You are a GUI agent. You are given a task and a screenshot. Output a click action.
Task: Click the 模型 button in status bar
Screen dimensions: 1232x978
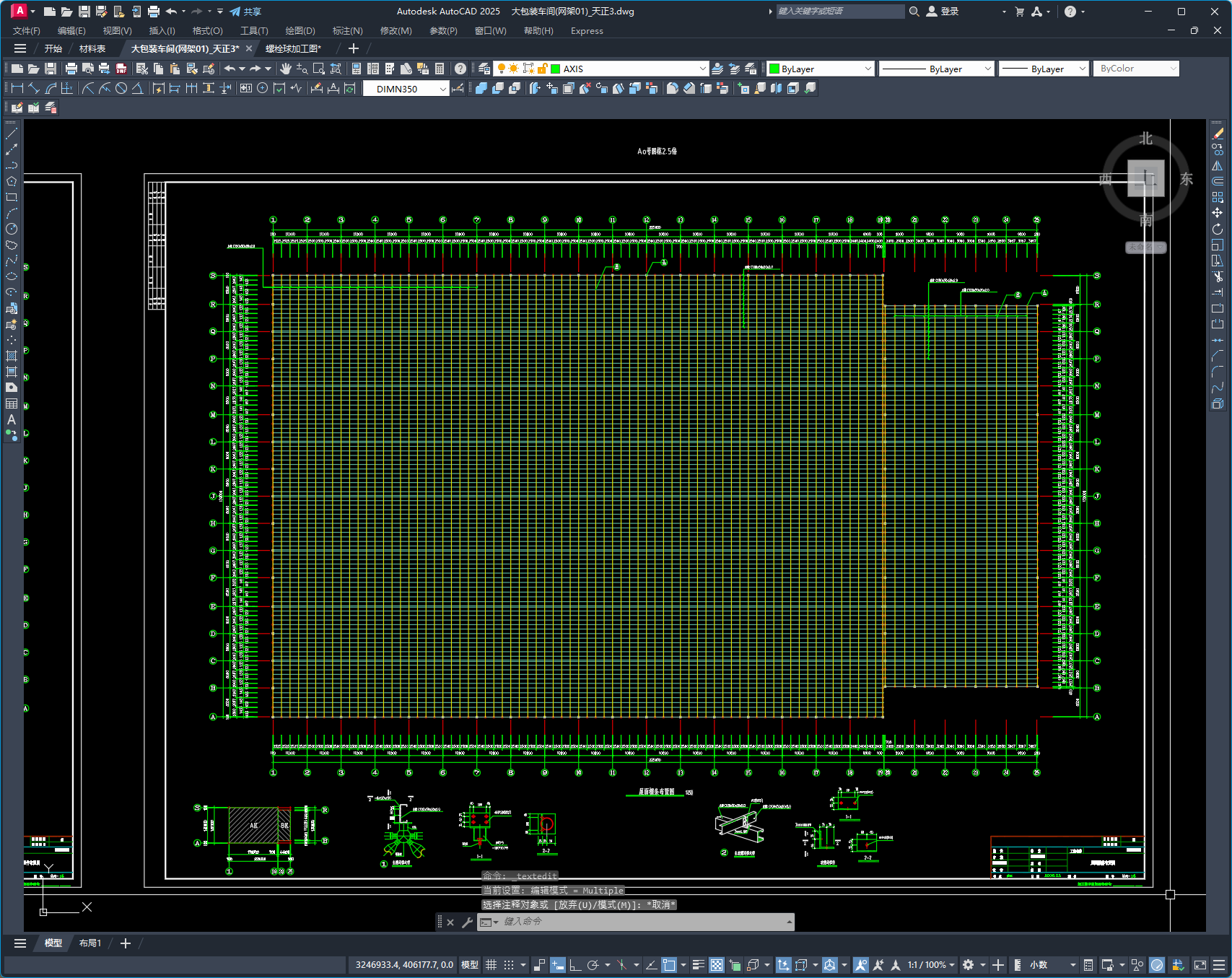(470, 965)
